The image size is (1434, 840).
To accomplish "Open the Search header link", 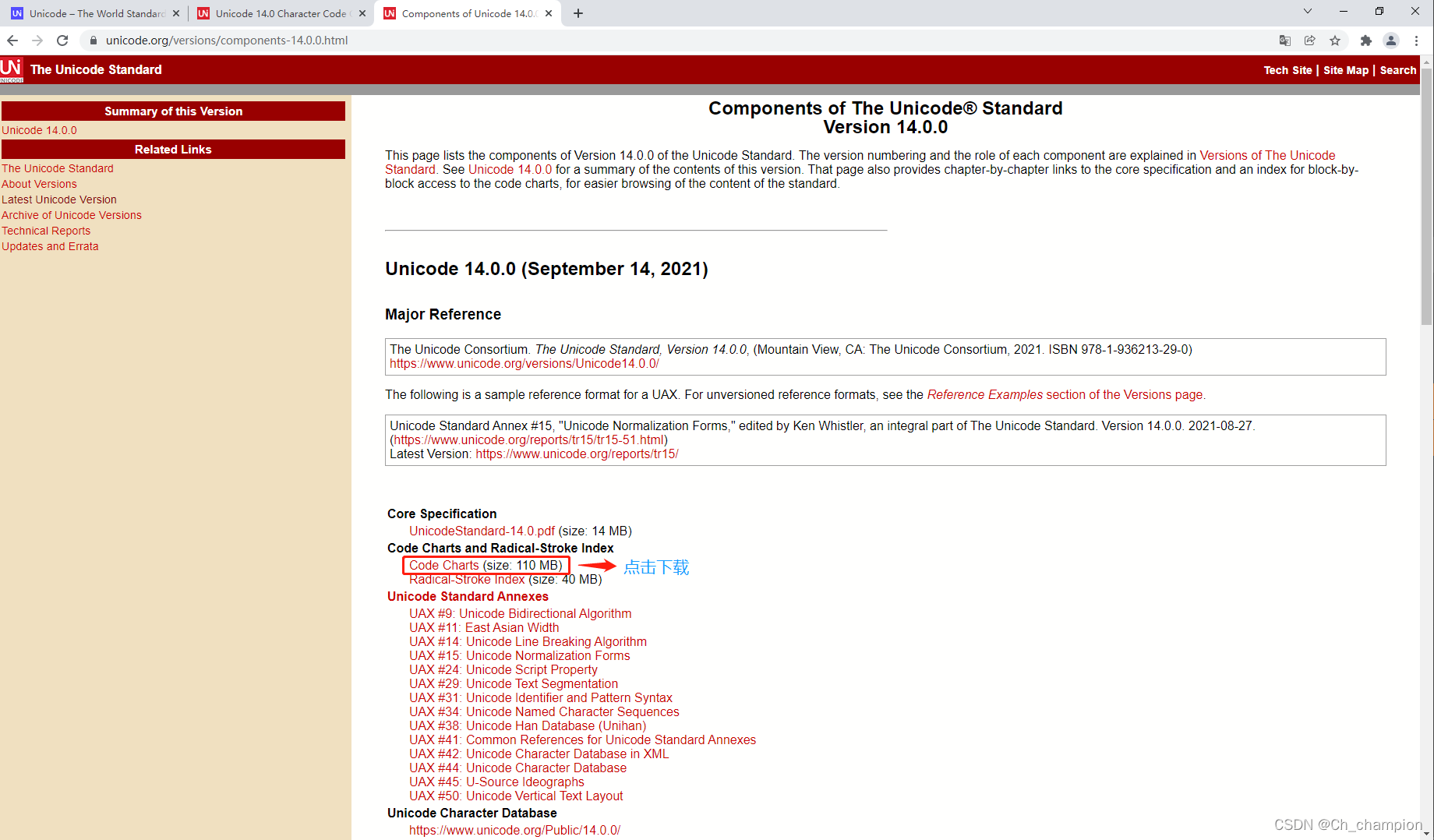I will point(1397,70).
